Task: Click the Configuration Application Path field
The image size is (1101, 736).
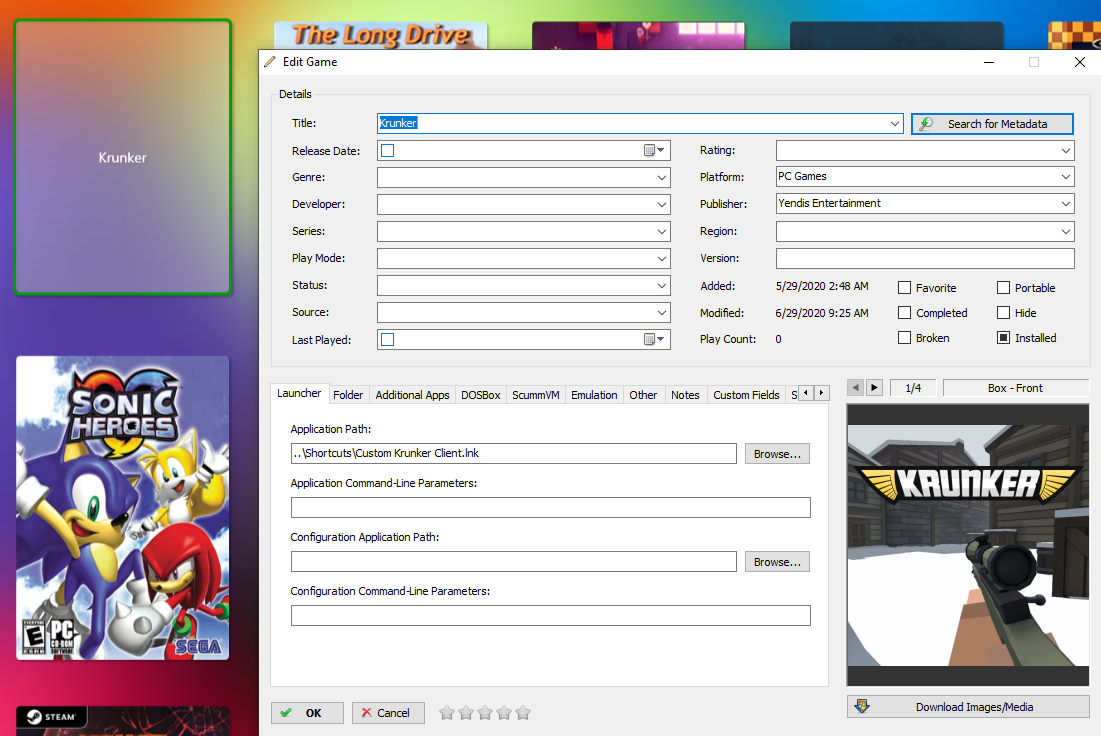Action: 514,562
